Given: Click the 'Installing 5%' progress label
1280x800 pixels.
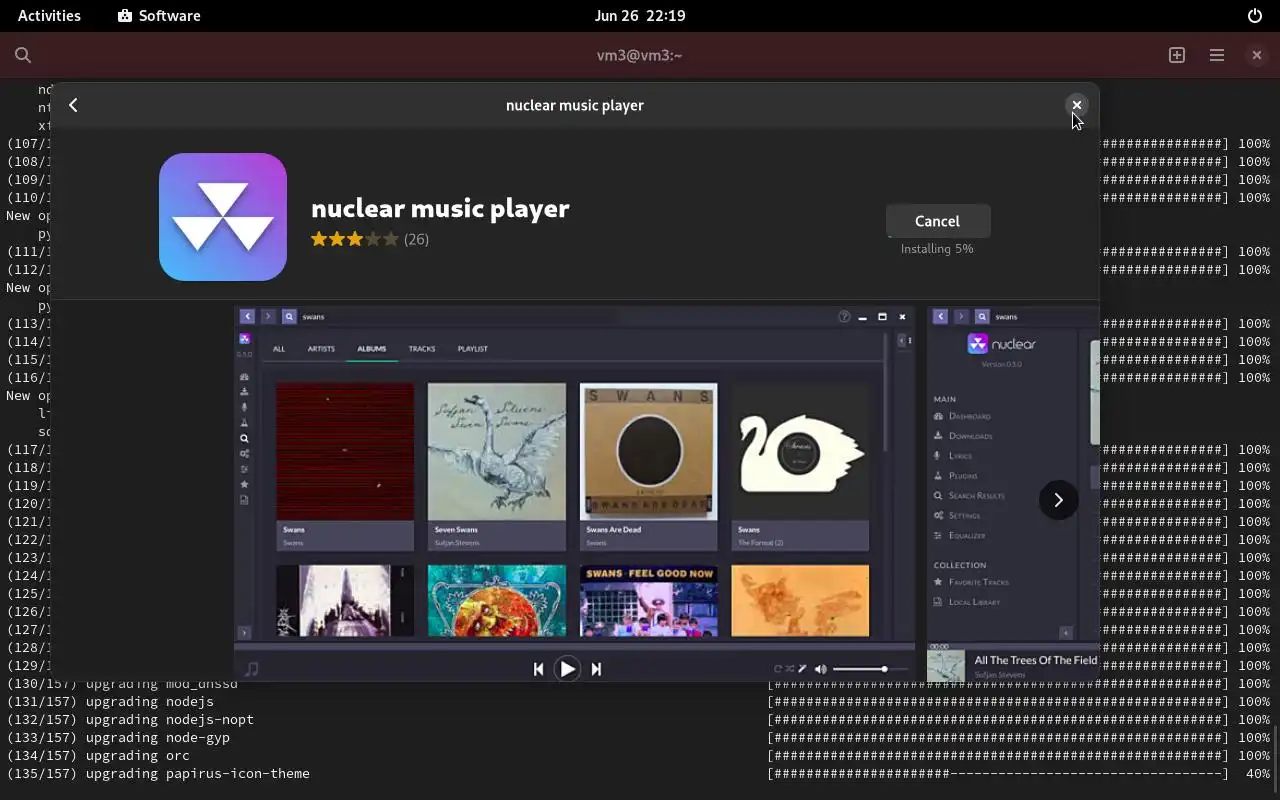Looking at the screenshot, I should pyautogui.click(x=937, y=249).
